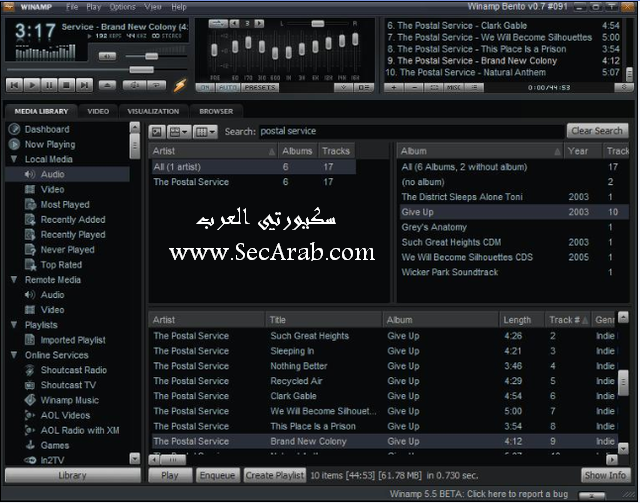The height and width of the screenshot is (503, 640).
Task: Open the playlist list management button
Action: point(474,87)
